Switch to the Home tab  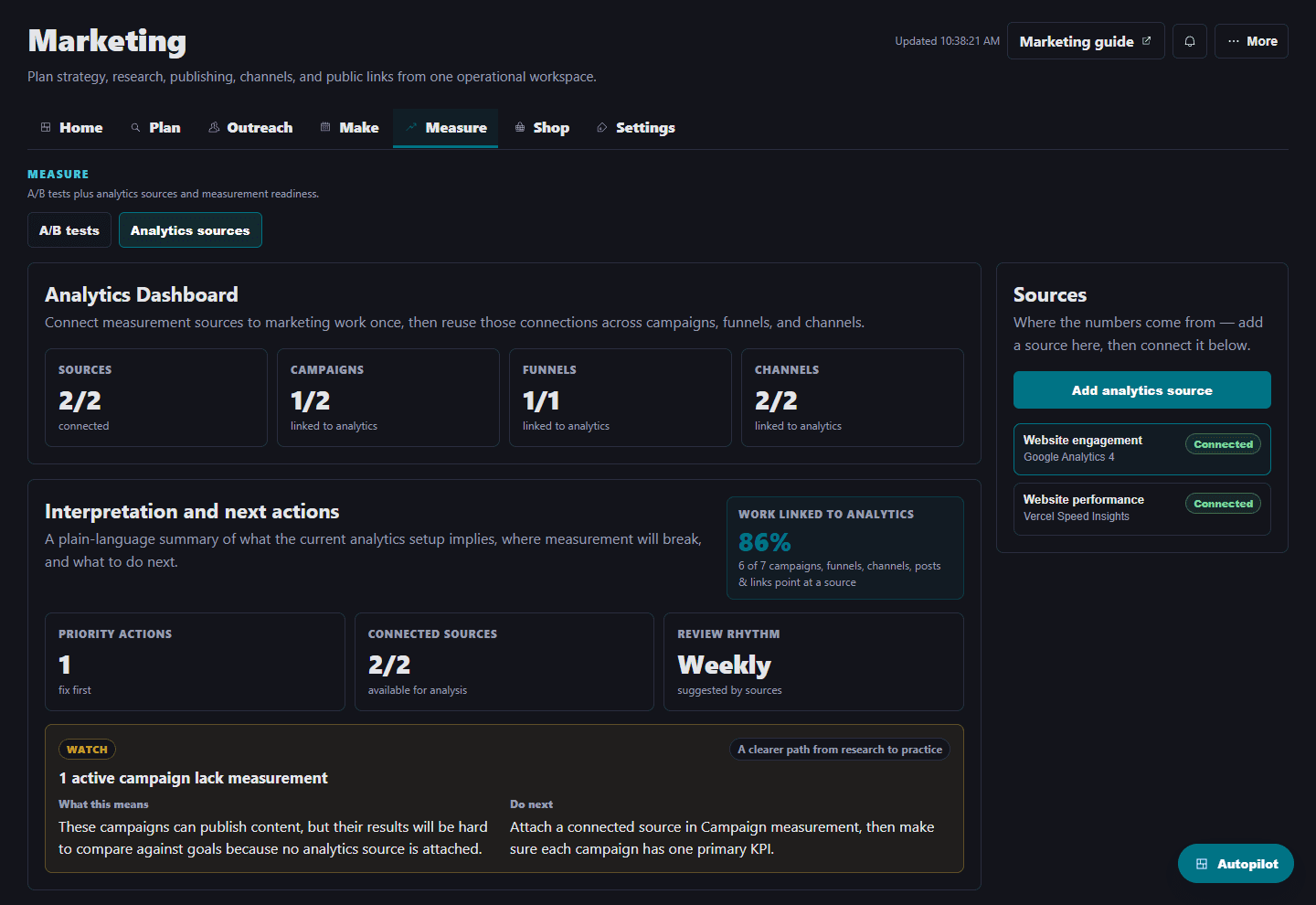tap(71, 128)
